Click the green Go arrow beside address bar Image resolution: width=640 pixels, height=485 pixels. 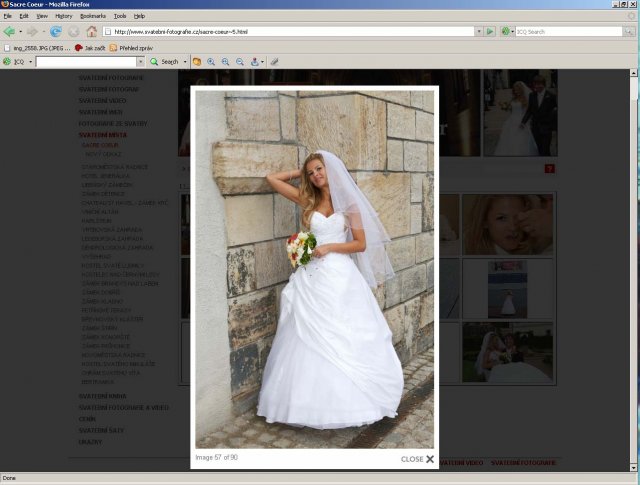tap(489, 32)
